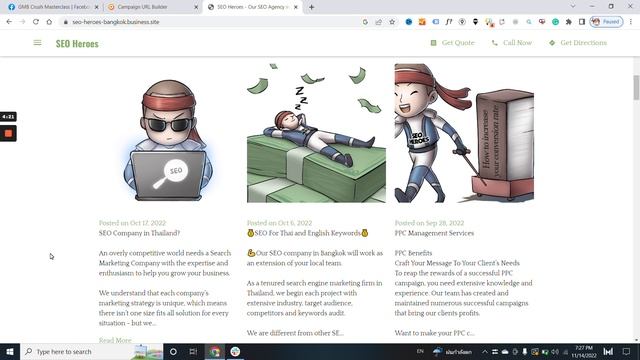This screenshot has width=640, height=360.
Task: Click the Call Now link
Action: (517, 43)
